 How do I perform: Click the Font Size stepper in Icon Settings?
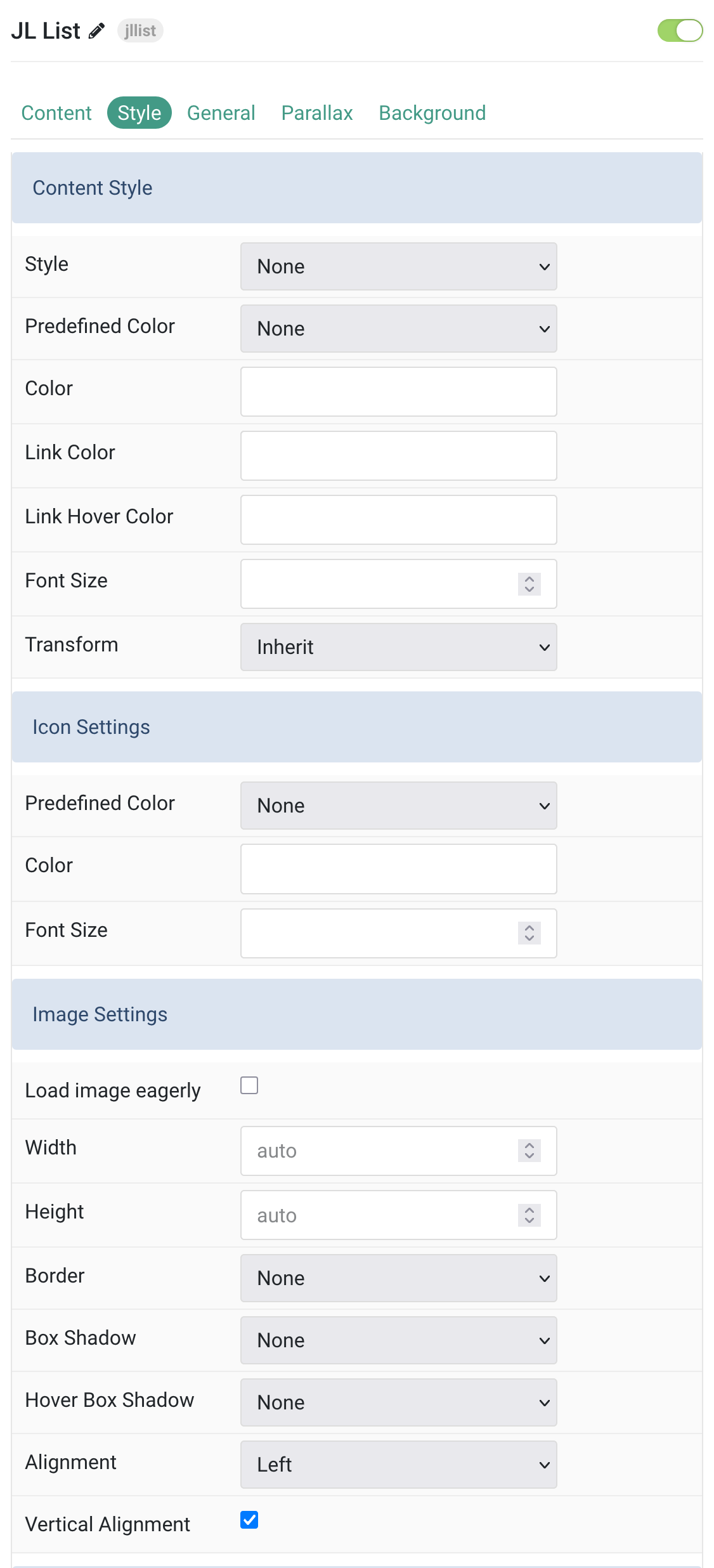(x=529, y=933)
